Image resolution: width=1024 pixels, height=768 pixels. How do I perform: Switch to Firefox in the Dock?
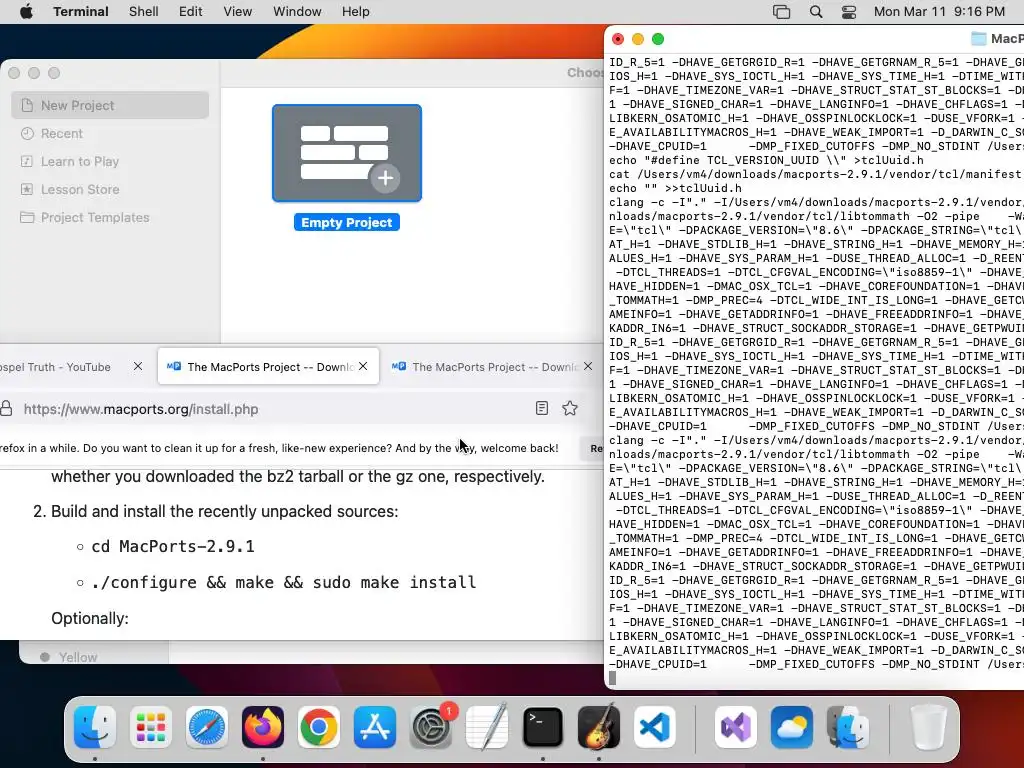[x=263, y=727]
